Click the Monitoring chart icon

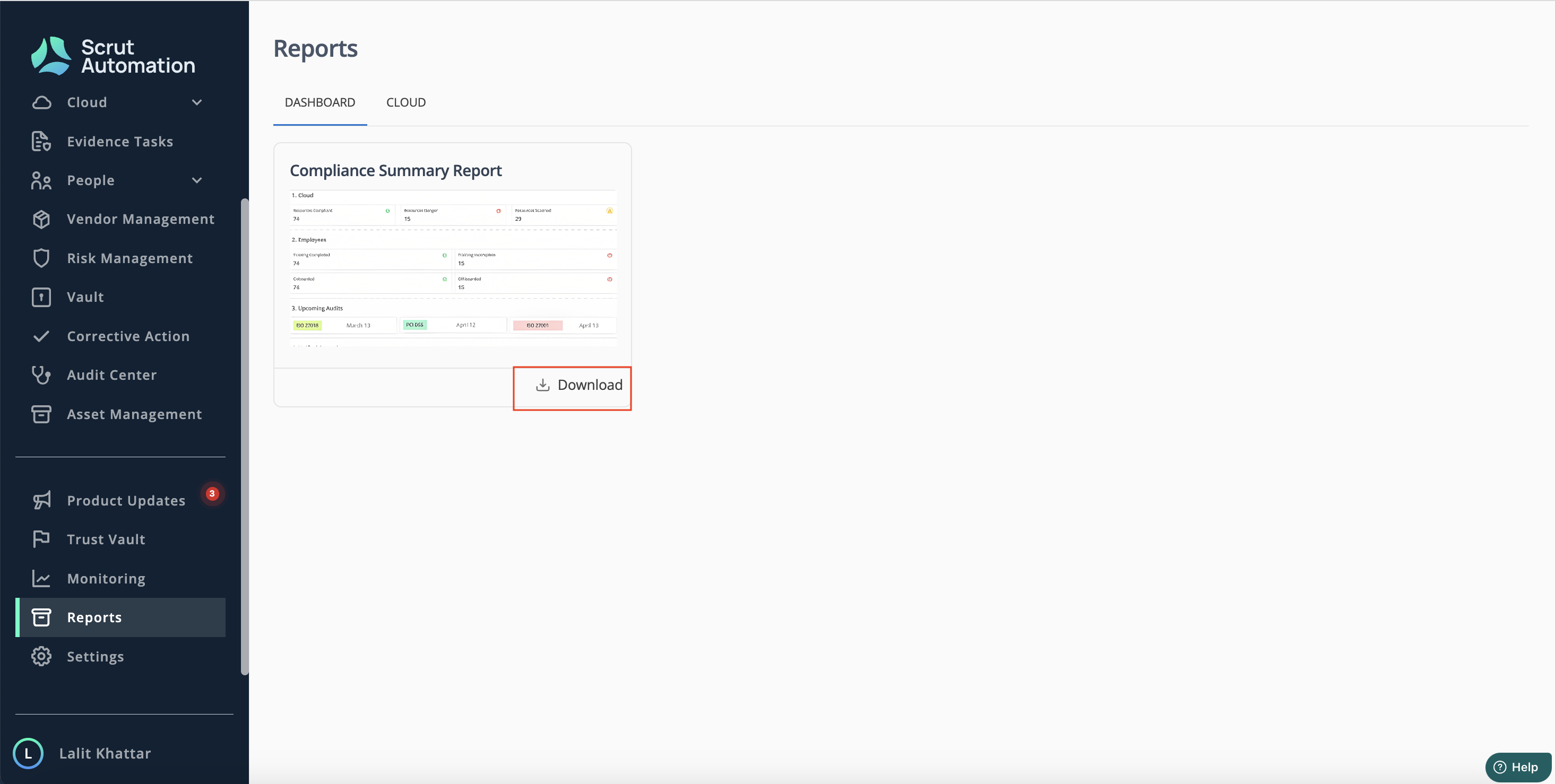[41, 578]
